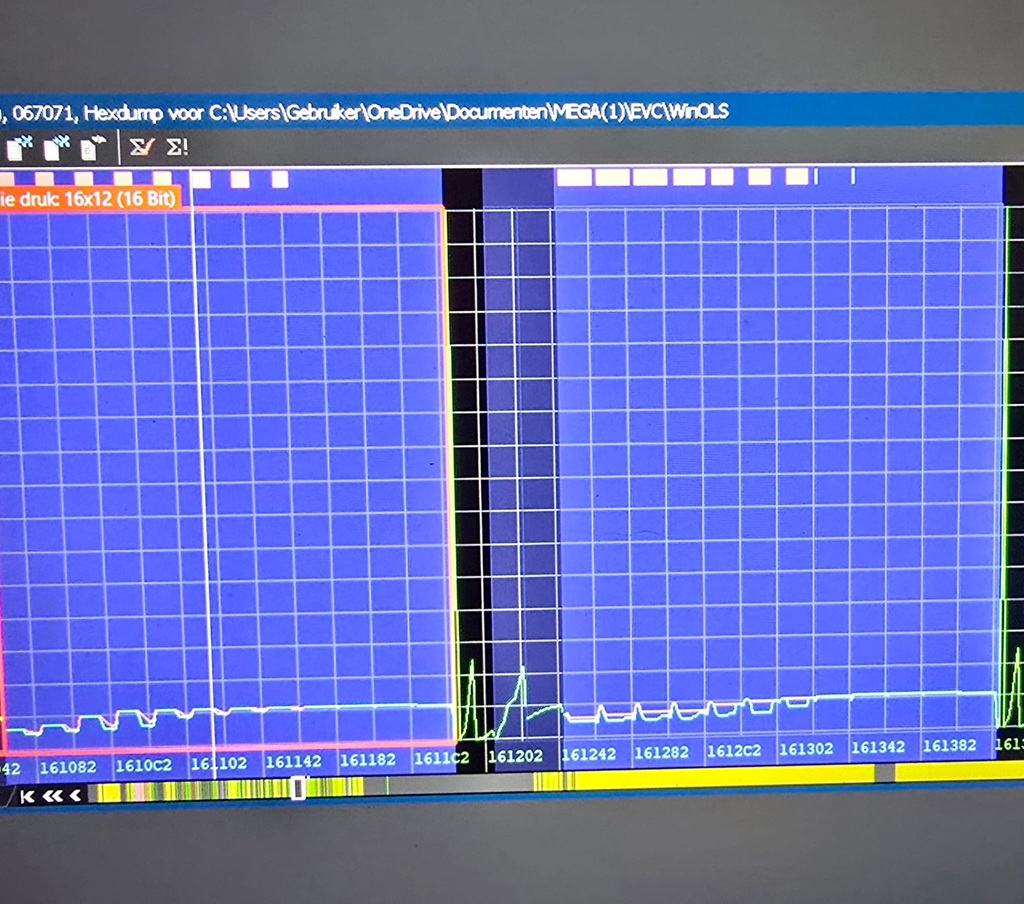This screenshot has width=1024, height=904.
Task: Click address label 161382
Action: pos(950,745)
